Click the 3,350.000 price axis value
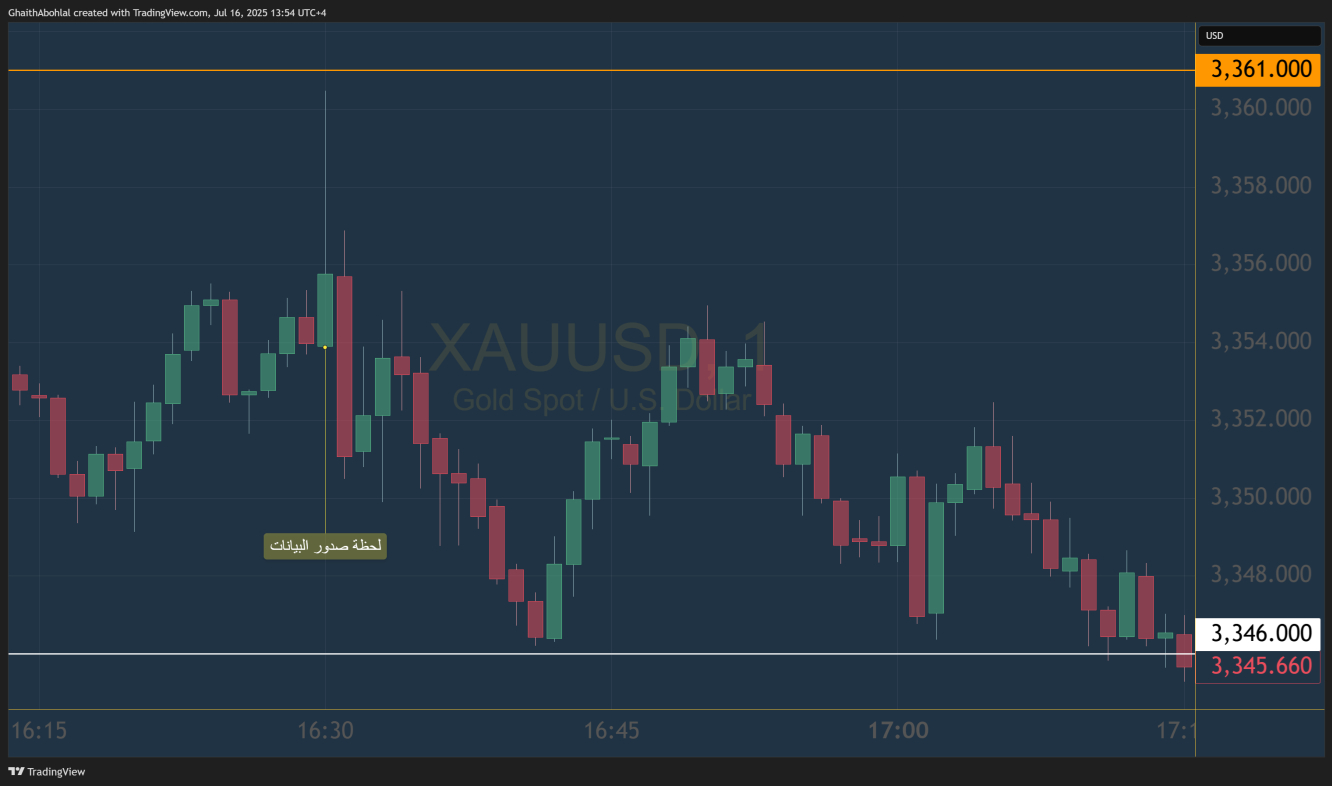Screen dimensions: 1332x786 pos(1261,497)
